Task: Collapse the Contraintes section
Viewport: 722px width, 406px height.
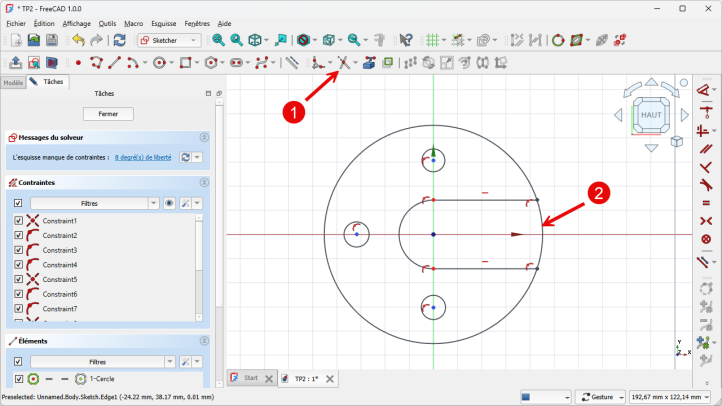Action: tap(204, 183)
